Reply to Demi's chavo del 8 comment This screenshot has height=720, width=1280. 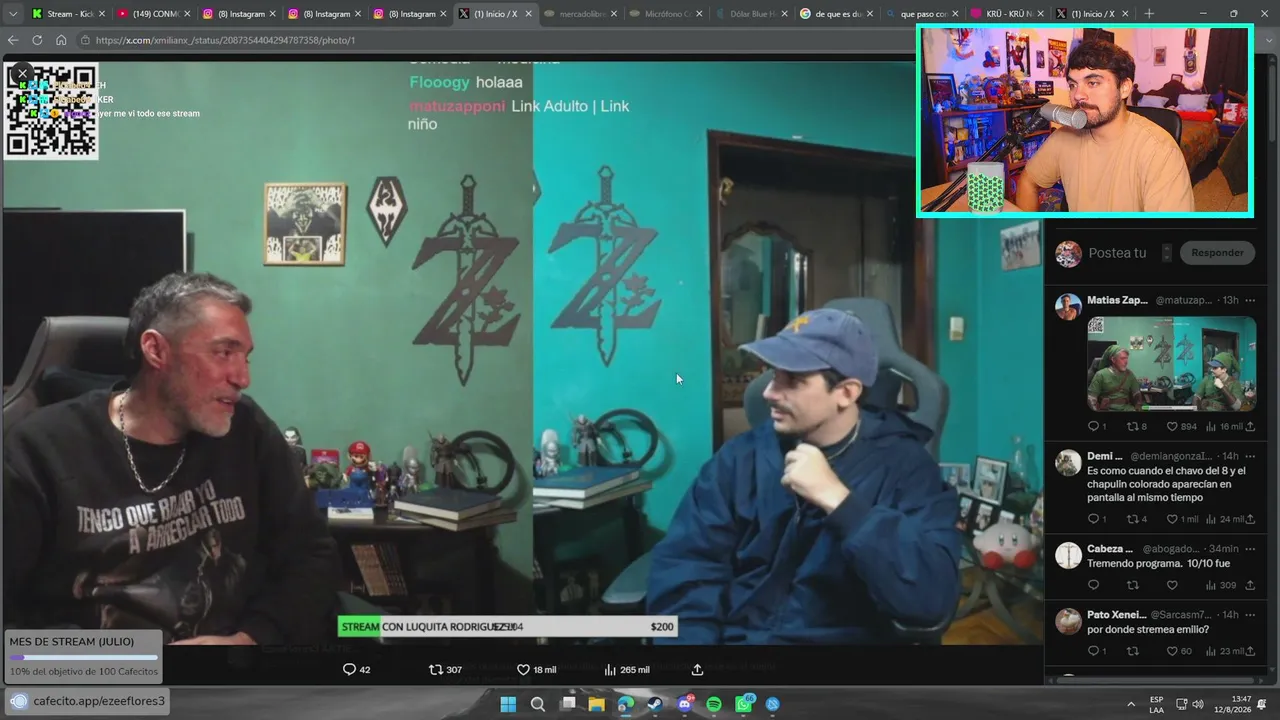pos(1097,519)
